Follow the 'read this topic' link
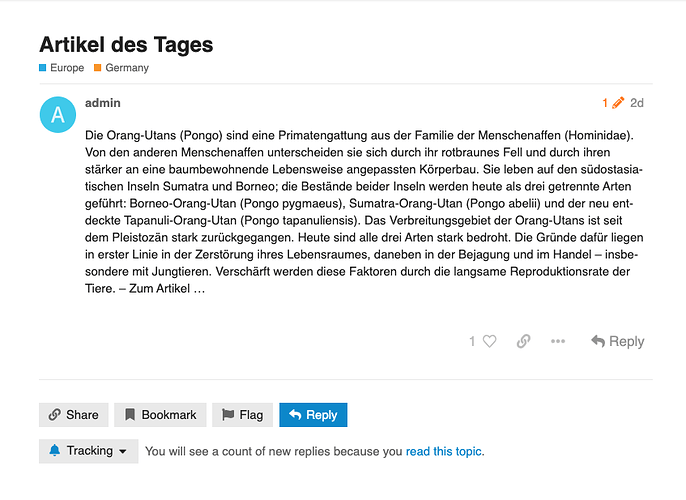The image size is (686, 500). pyautogui.click(x=444, y=451)
